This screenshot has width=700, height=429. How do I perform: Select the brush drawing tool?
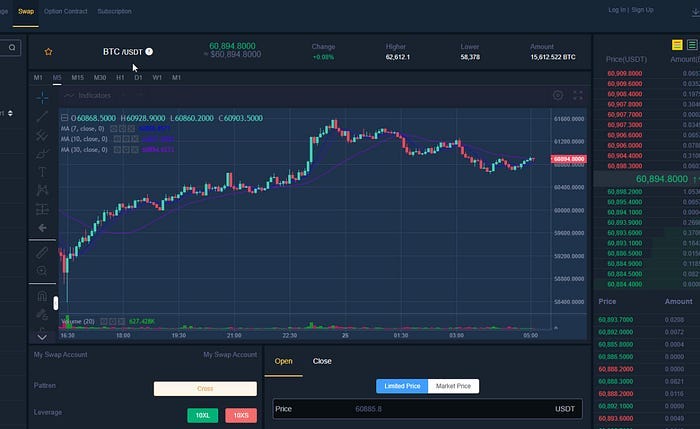pos(42,154)
